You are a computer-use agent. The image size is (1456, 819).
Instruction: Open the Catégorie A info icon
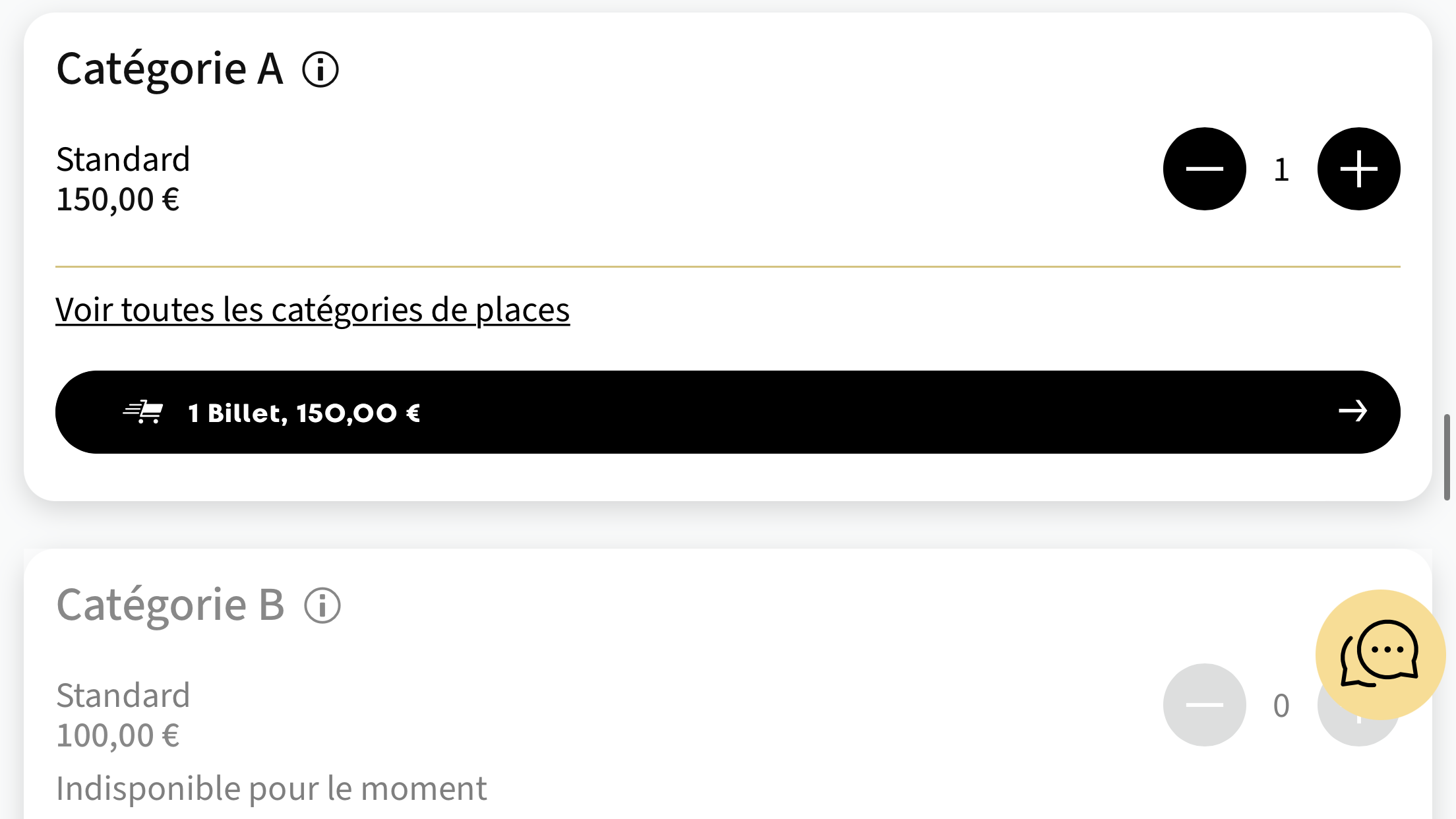pyautogui.click(x=320, y=69)
